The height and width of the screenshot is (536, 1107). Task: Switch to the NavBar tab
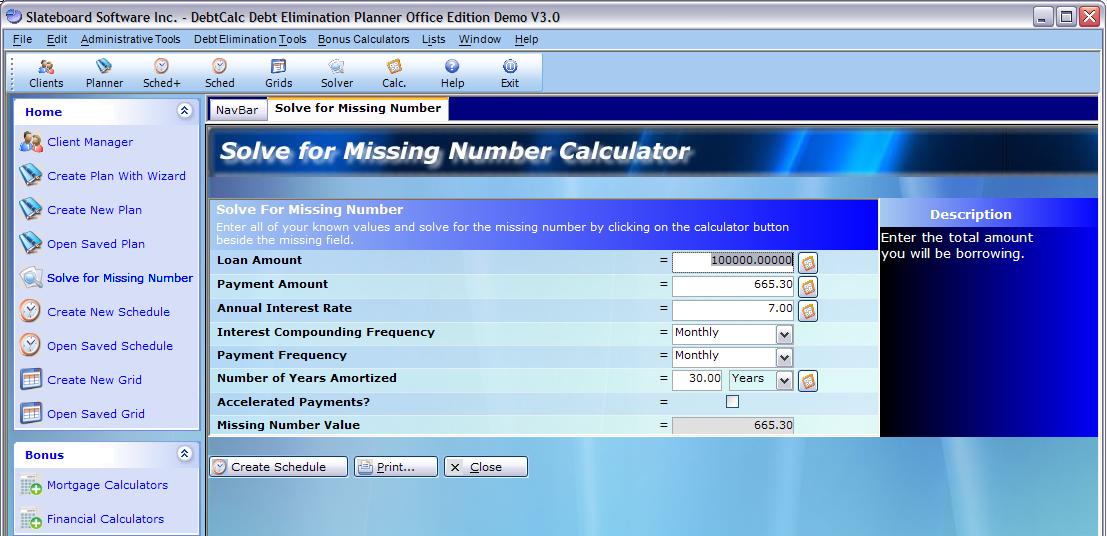(236, 110)
